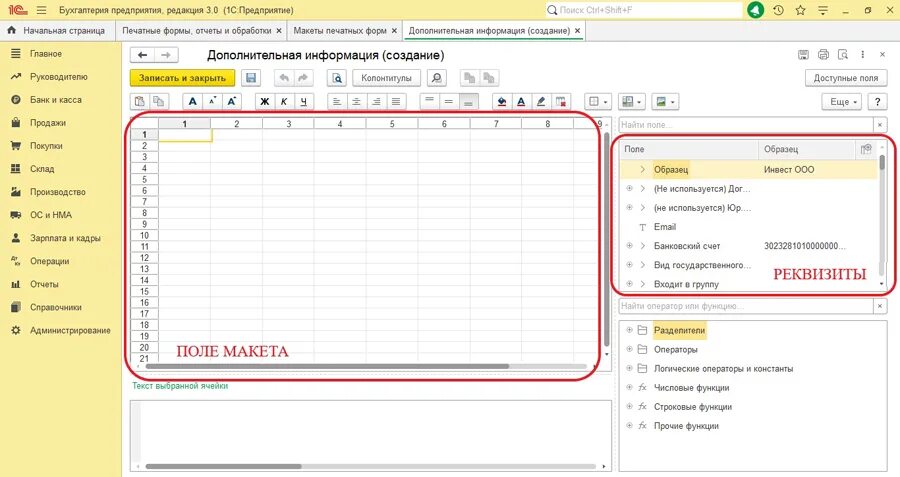Image resolution: width=900 pixels, height=477 pixels.
Task: Set horizontal alignment to right
Action: point(376,102)
